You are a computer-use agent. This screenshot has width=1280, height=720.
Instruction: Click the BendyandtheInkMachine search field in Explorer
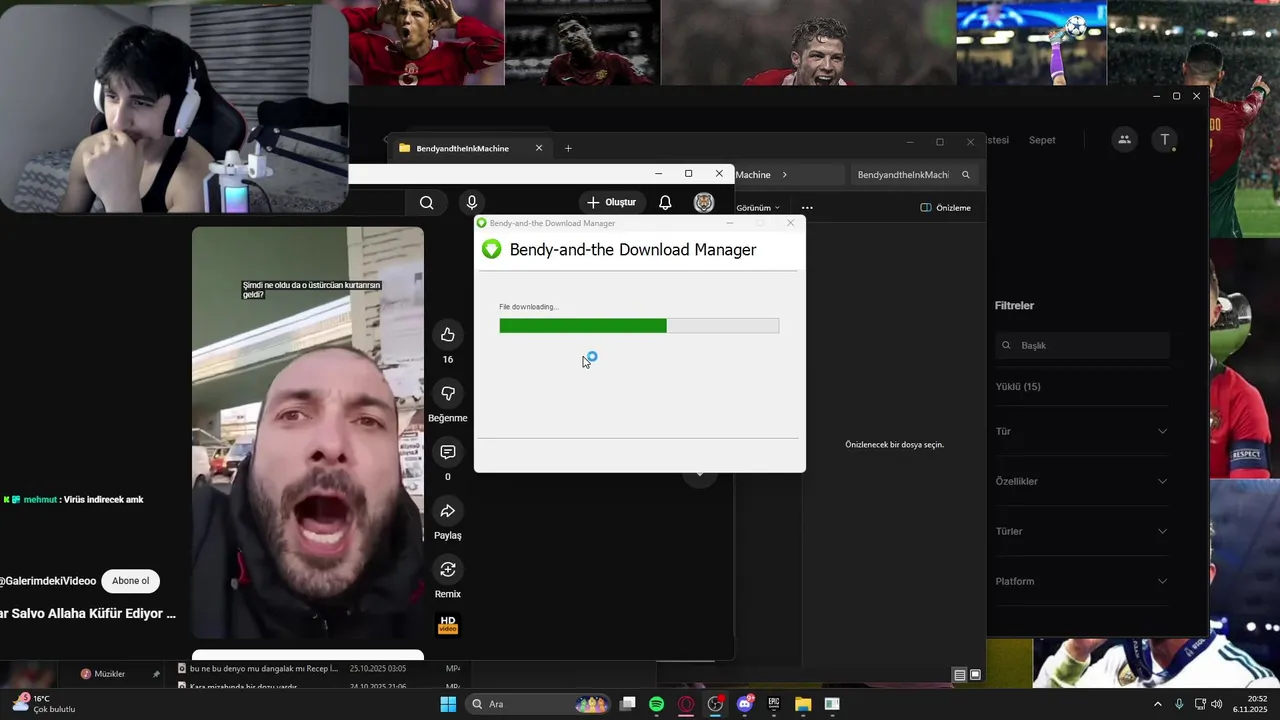click(x=913, y=174)
